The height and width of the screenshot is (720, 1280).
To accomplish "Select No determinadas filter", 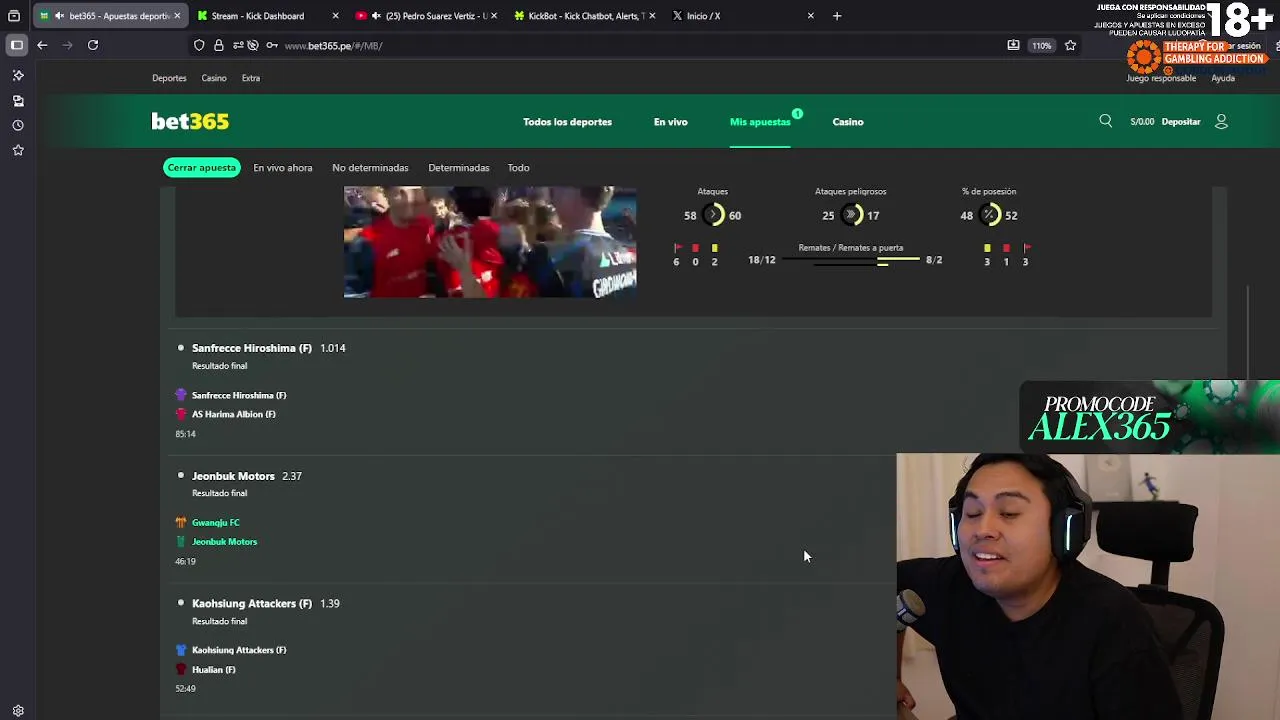I will [370, 168].
